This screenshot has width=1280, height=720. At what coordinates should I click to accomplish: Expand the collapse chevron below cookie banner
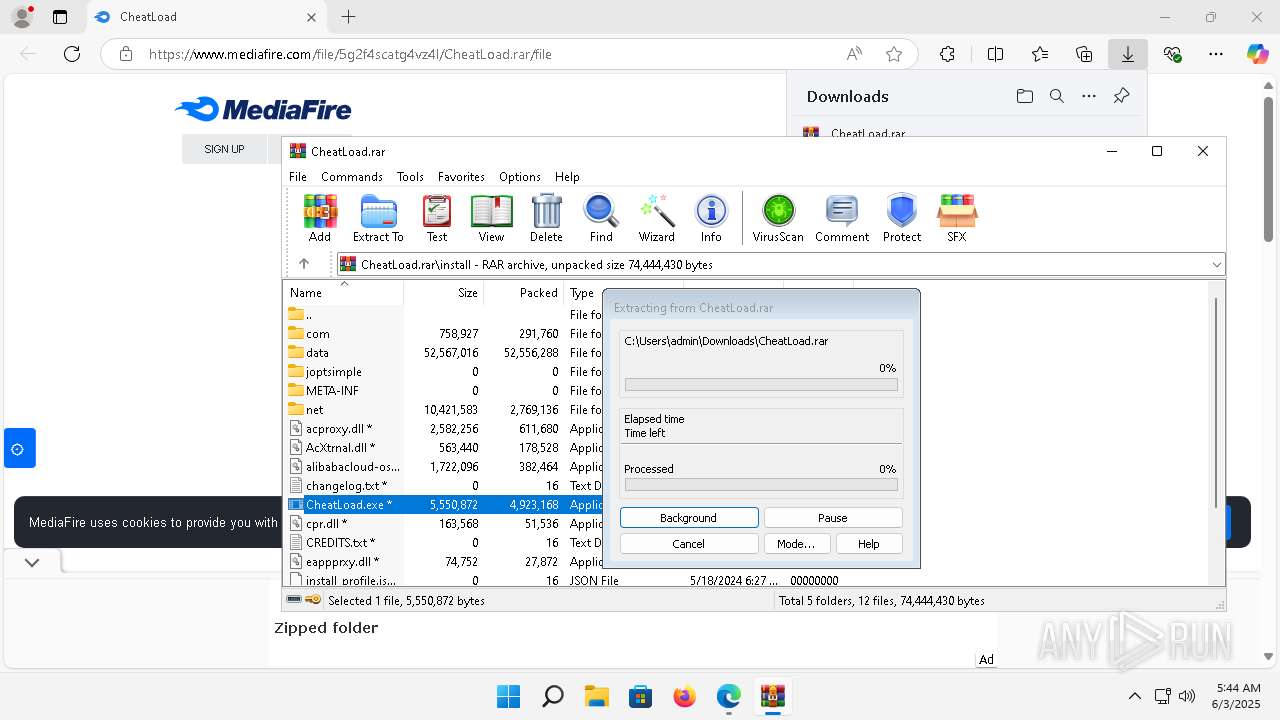click(x=32, y=562)
